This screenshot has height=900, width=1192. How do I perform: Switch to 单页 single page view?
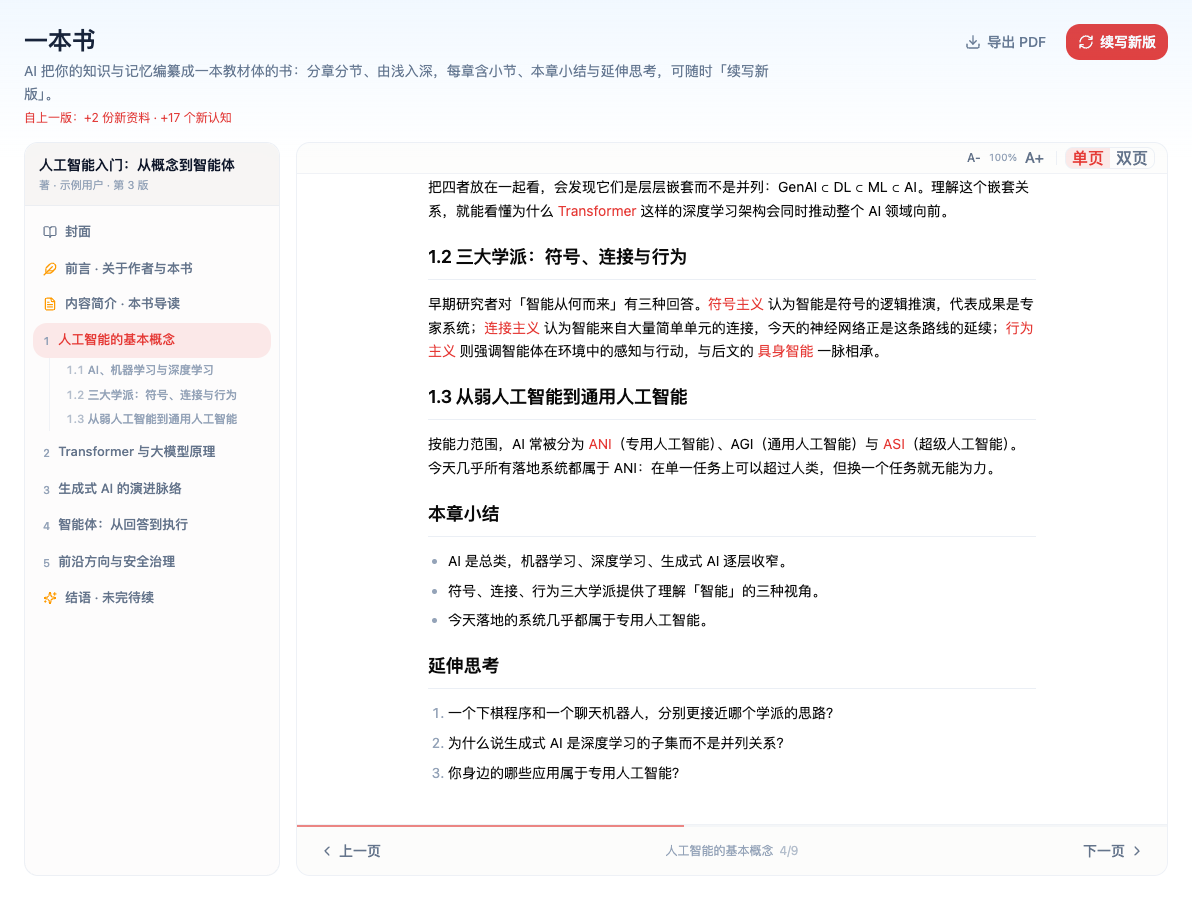(1087, 158)
